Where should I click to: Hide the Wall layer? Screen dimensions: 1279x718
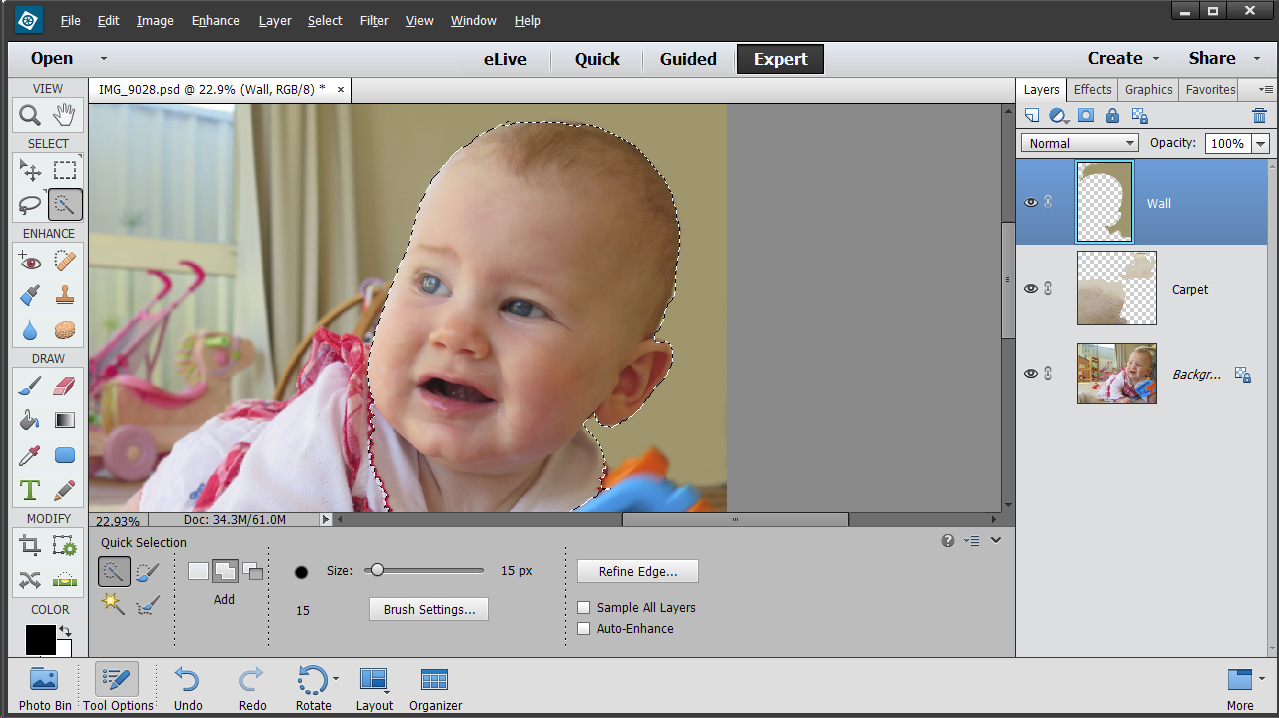[x=1030, y=202]
